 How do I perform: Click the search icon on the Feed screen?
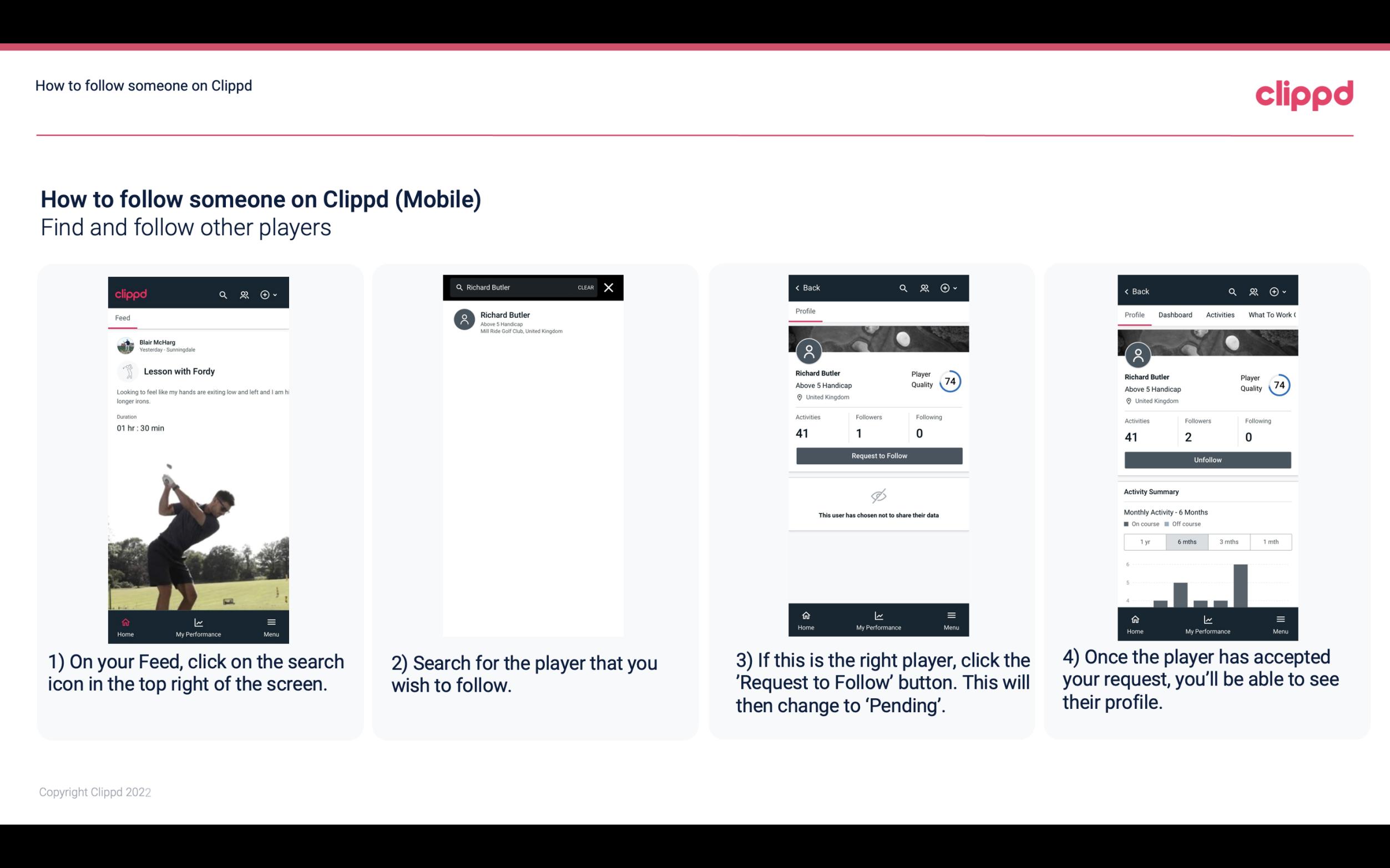tap(222, 294)
